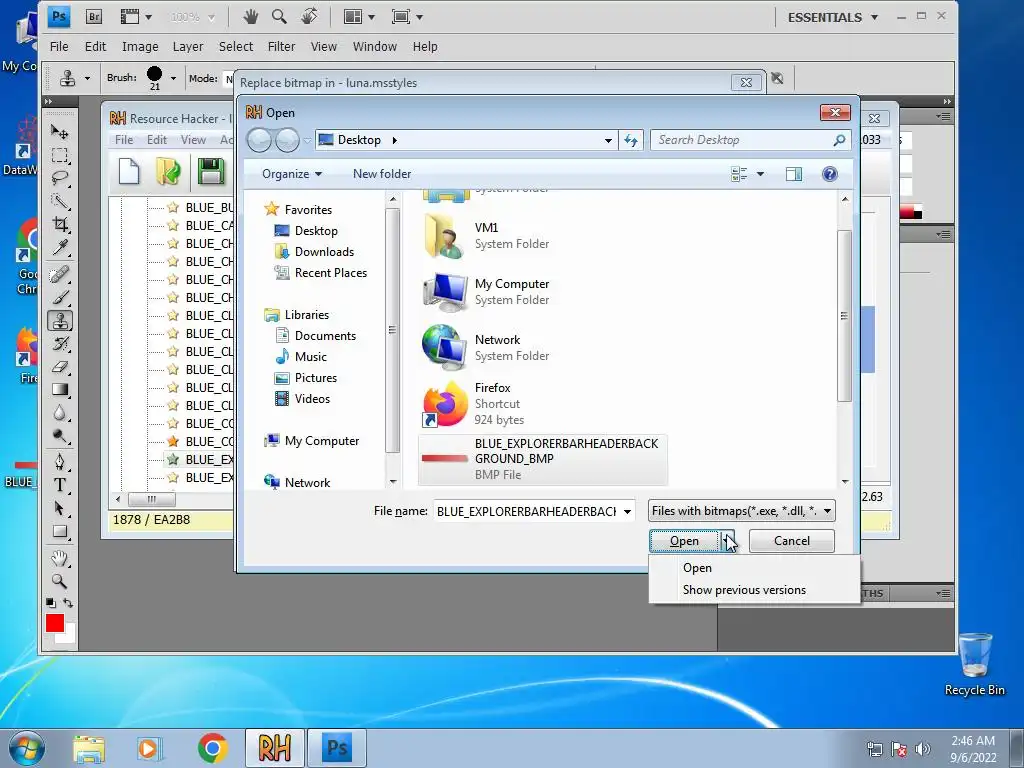Select the Zoom tool in tools panel
The image size is (1024, 768).
pos(59,581)
